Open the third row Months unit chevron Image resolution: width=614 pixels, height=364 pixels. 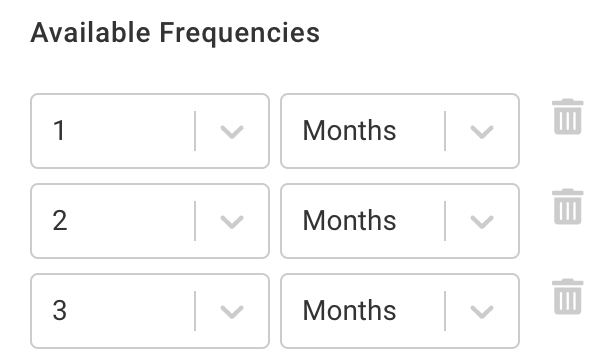[482, 312]
